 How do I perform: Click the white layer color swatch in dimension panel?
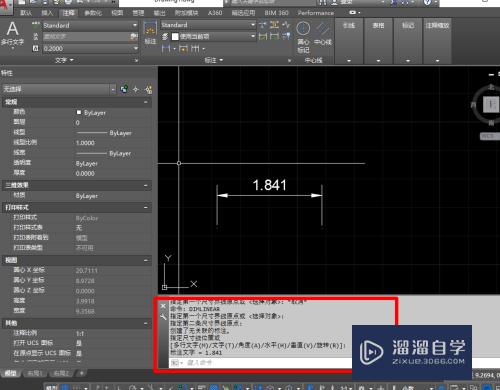click(175, 36)
